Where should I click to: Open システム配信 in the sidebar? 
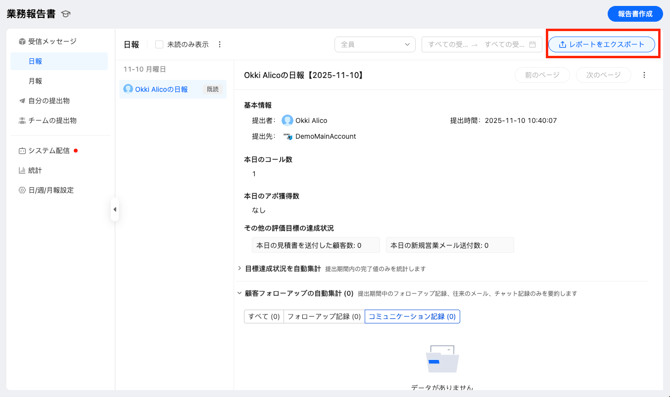coord(49,150)
